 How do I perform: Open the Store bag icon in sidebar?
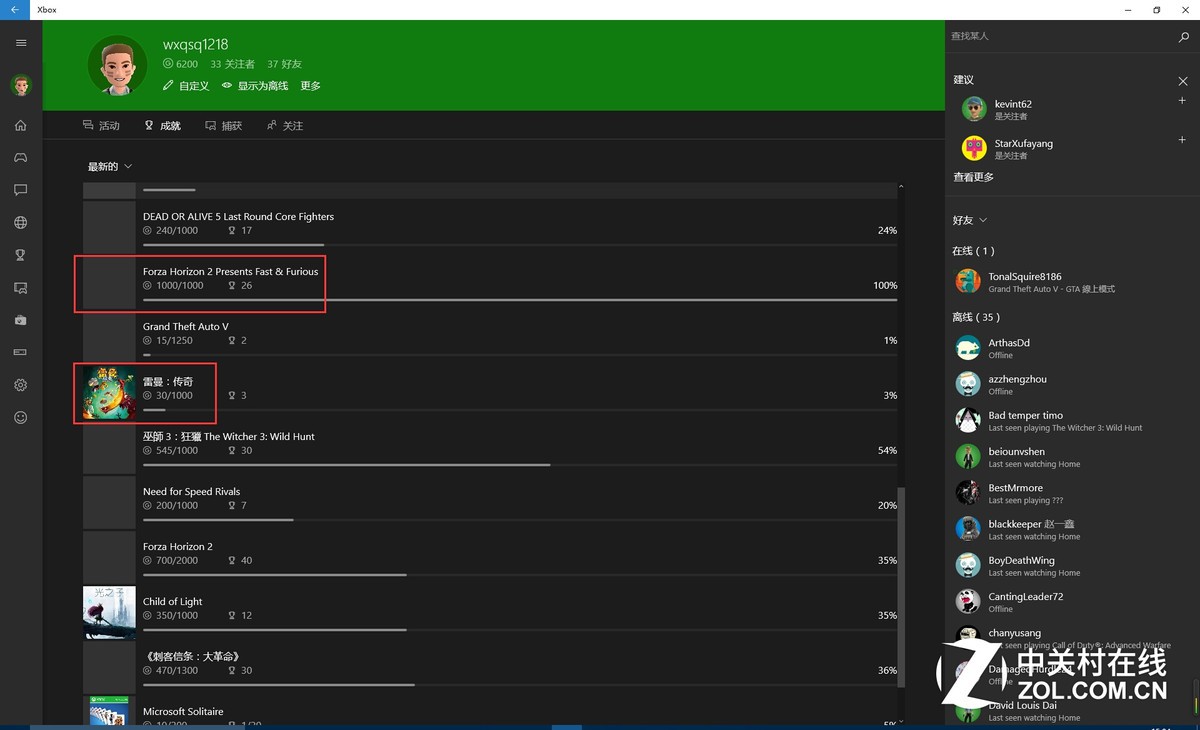click(x=21, y=320)
